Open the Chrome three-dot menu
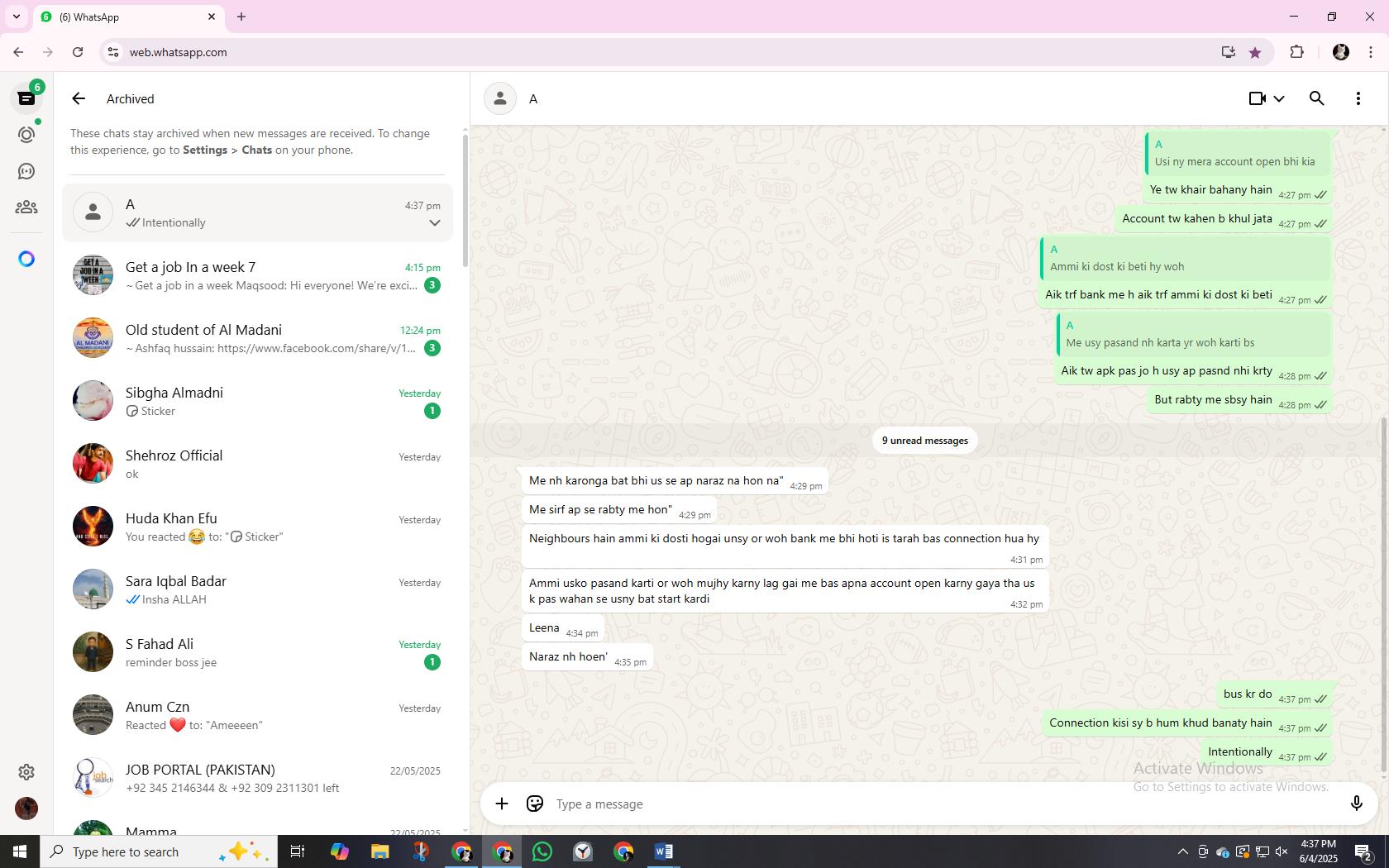The height and width of the screenshot is (868, 1389). 1372,52
